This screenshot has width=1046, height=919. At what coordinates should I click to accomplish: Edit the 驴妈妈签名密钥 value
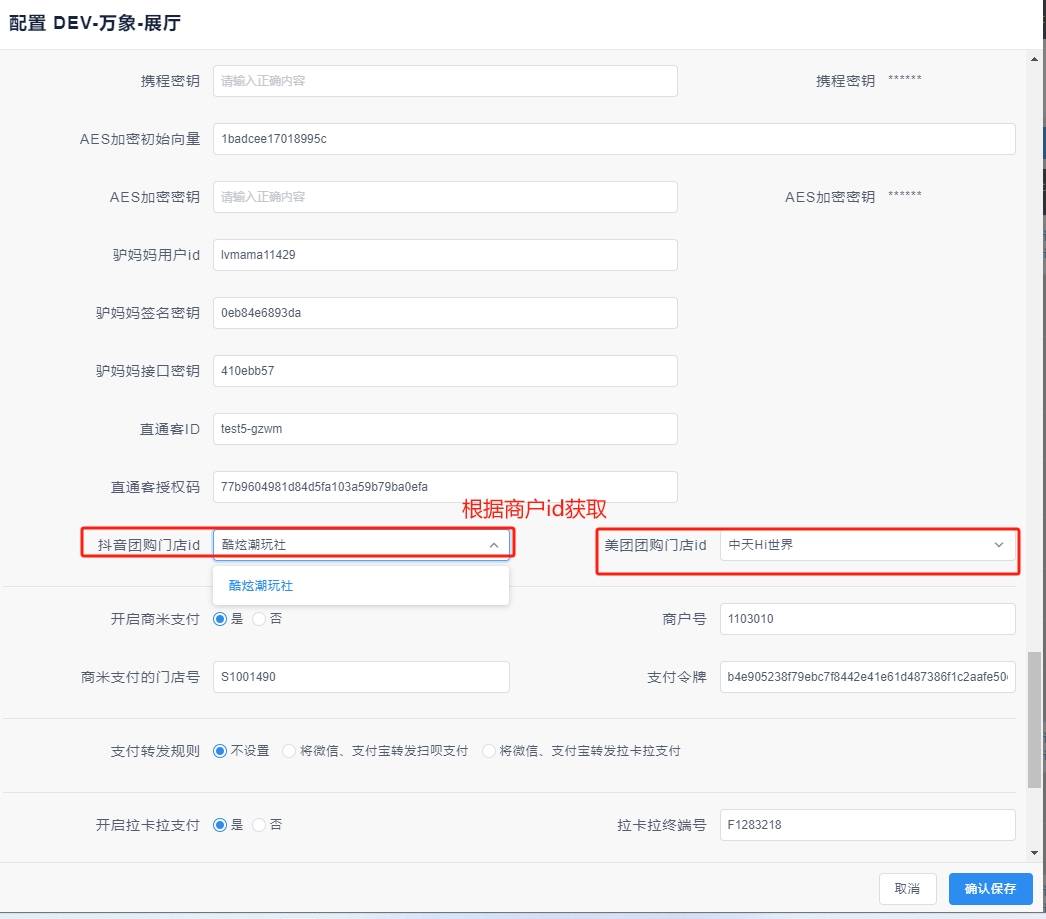point(445,313)
